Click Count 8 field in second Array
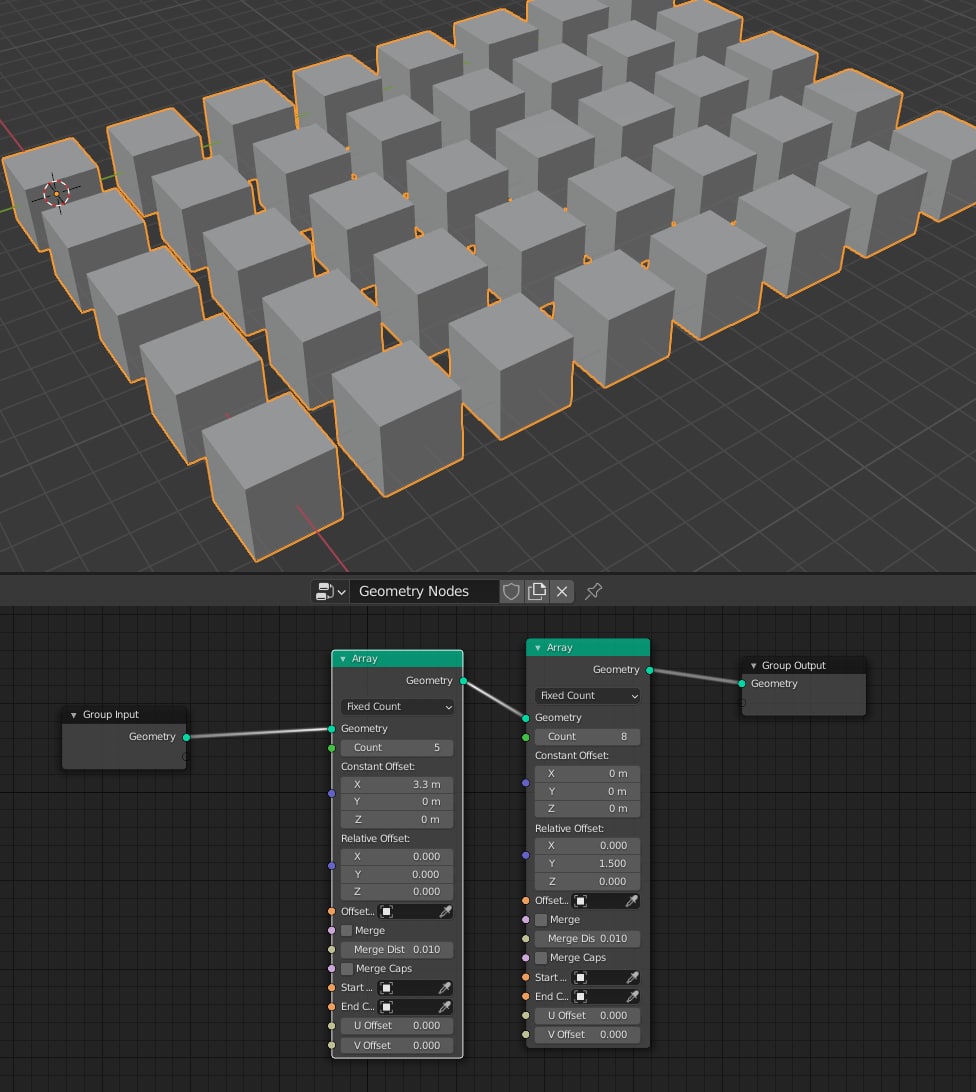 587,736
